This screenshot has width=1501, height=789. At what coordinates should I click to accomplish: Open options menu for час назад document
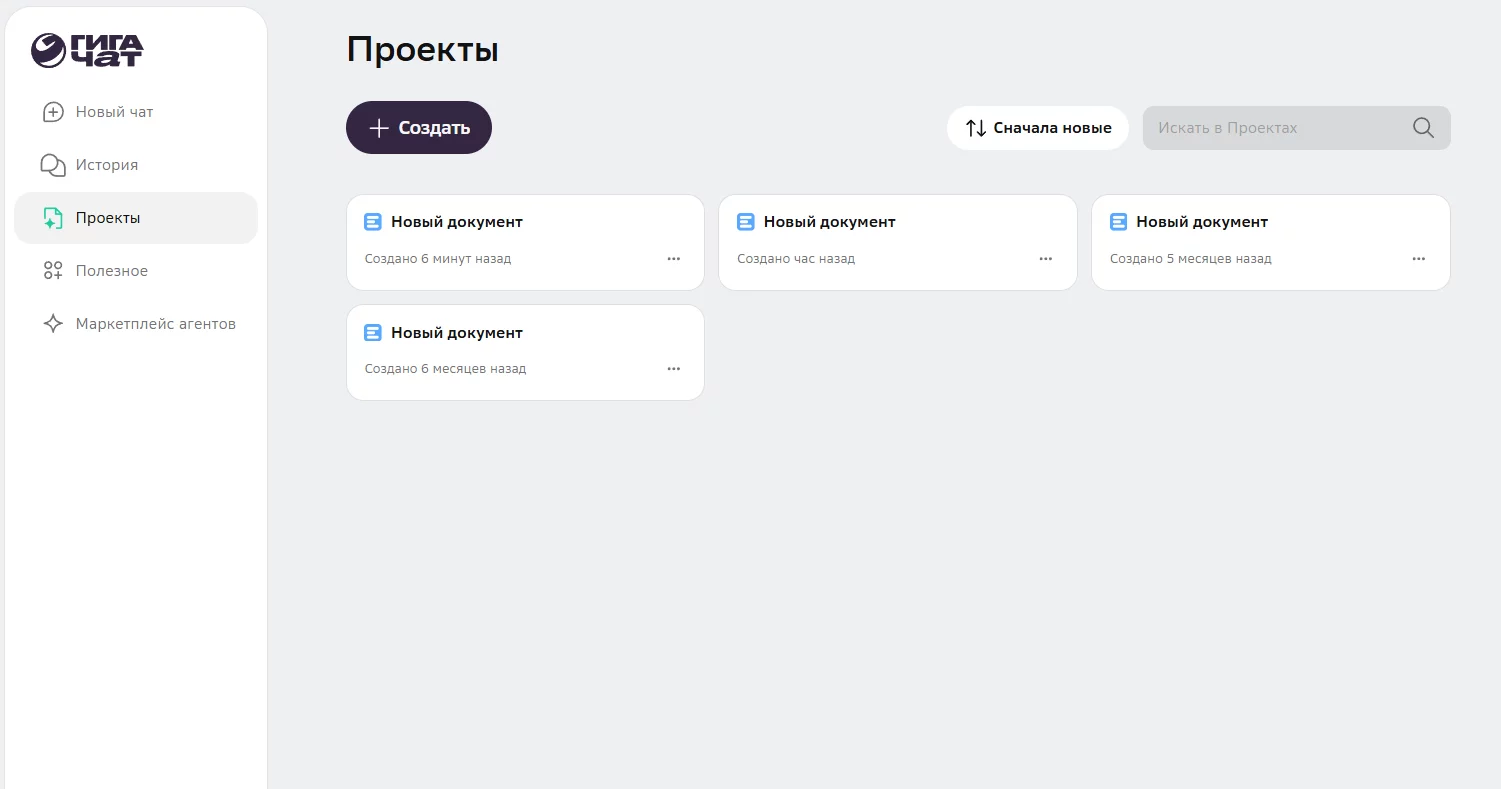click(1045, 259)
